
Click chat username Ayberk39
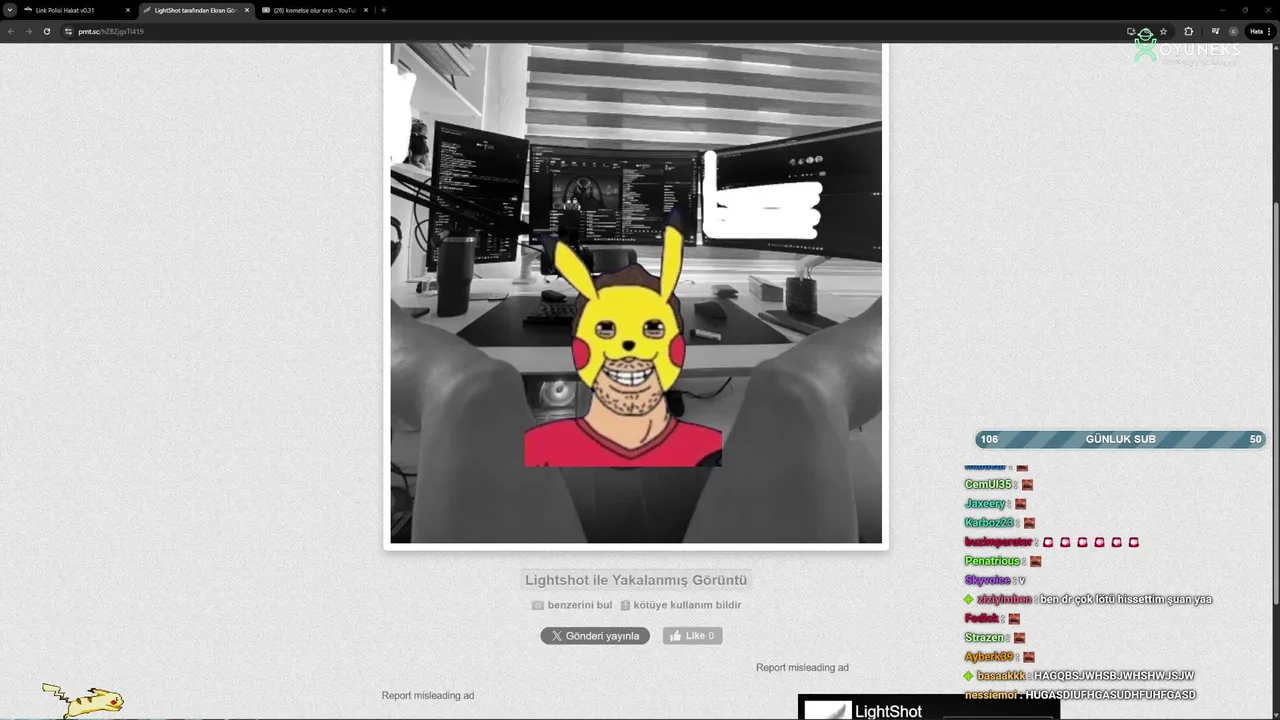(989, 657)
